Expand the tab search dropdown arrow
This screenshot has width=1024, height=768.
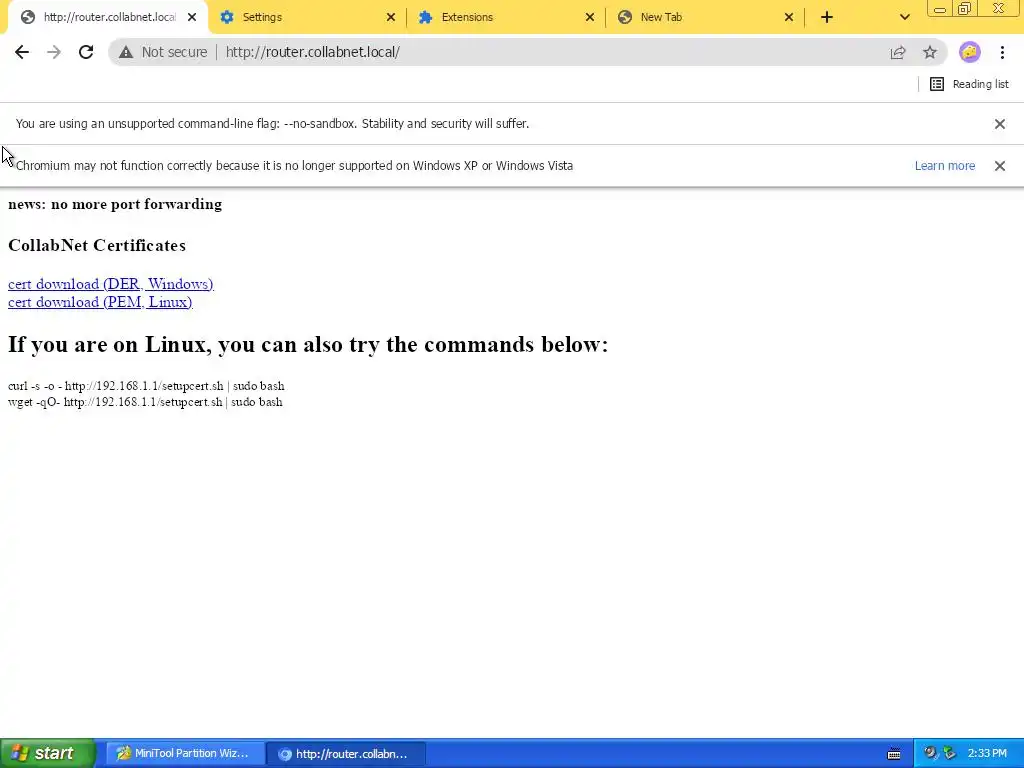click(x=904, y=17)
